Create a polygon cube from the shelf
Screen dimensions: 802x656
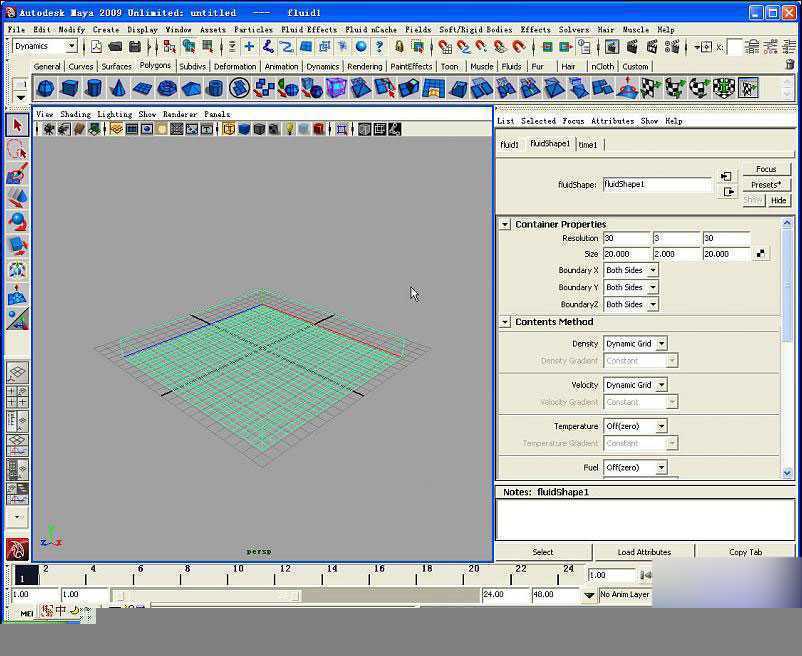click(x=69, y=88)
